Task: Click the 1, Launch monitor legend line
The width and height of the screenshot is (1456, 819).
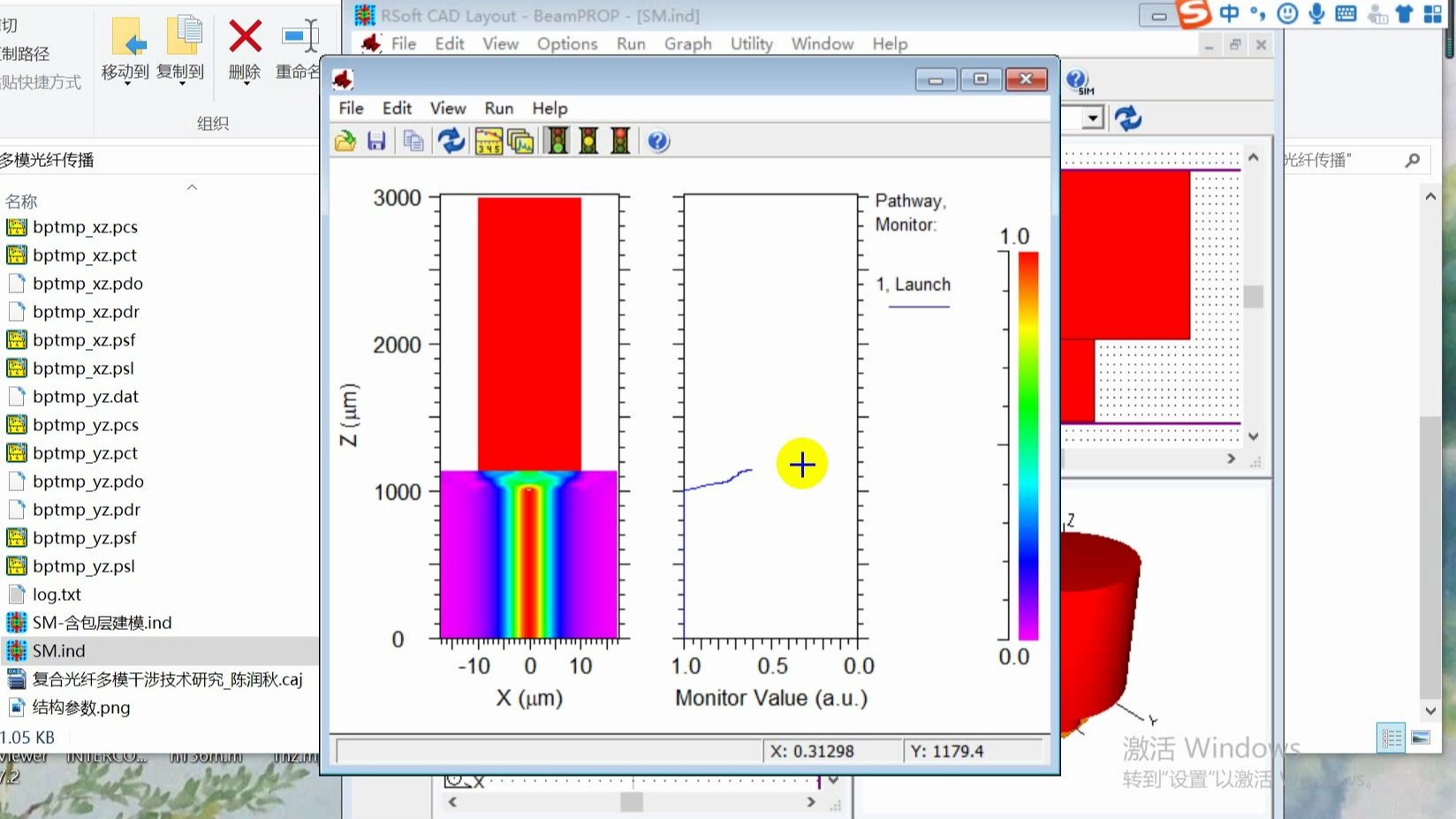Action: (919, 306)
